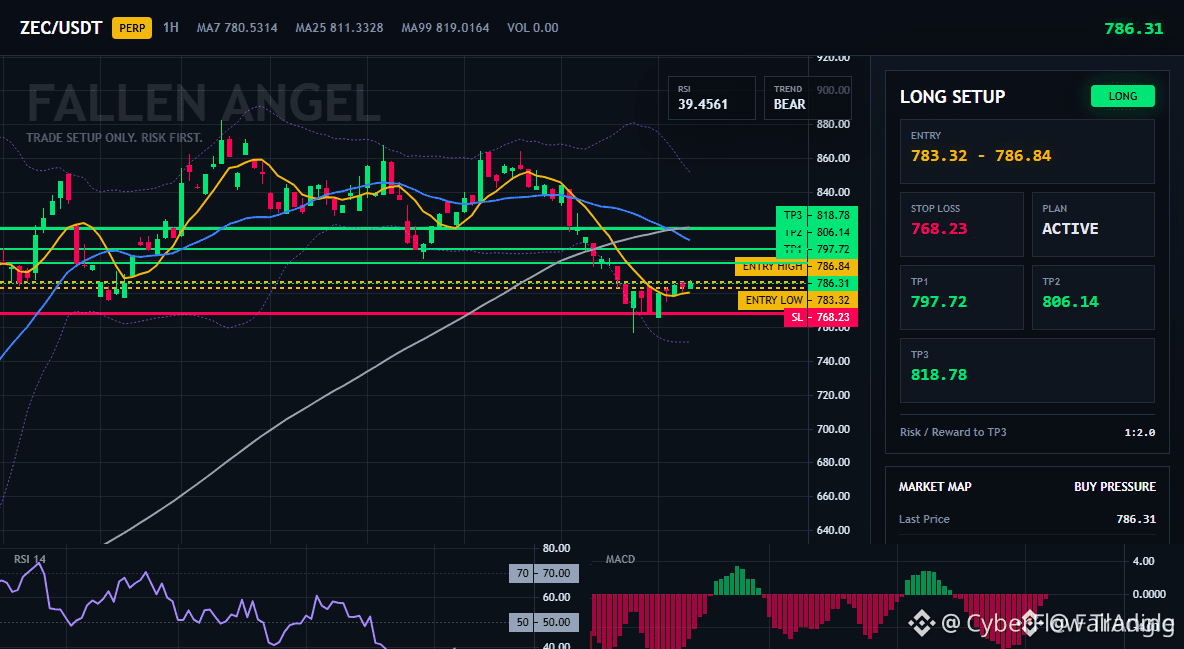Click the 920.00 price axis label
The height and width of the screenshot is (649, 1184).
tap(833, 57)
